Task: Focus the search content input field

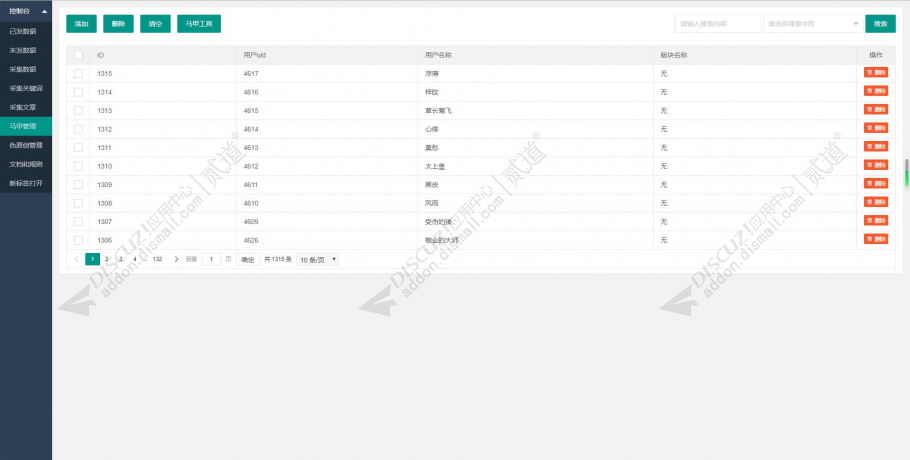Action: [718, 24]
